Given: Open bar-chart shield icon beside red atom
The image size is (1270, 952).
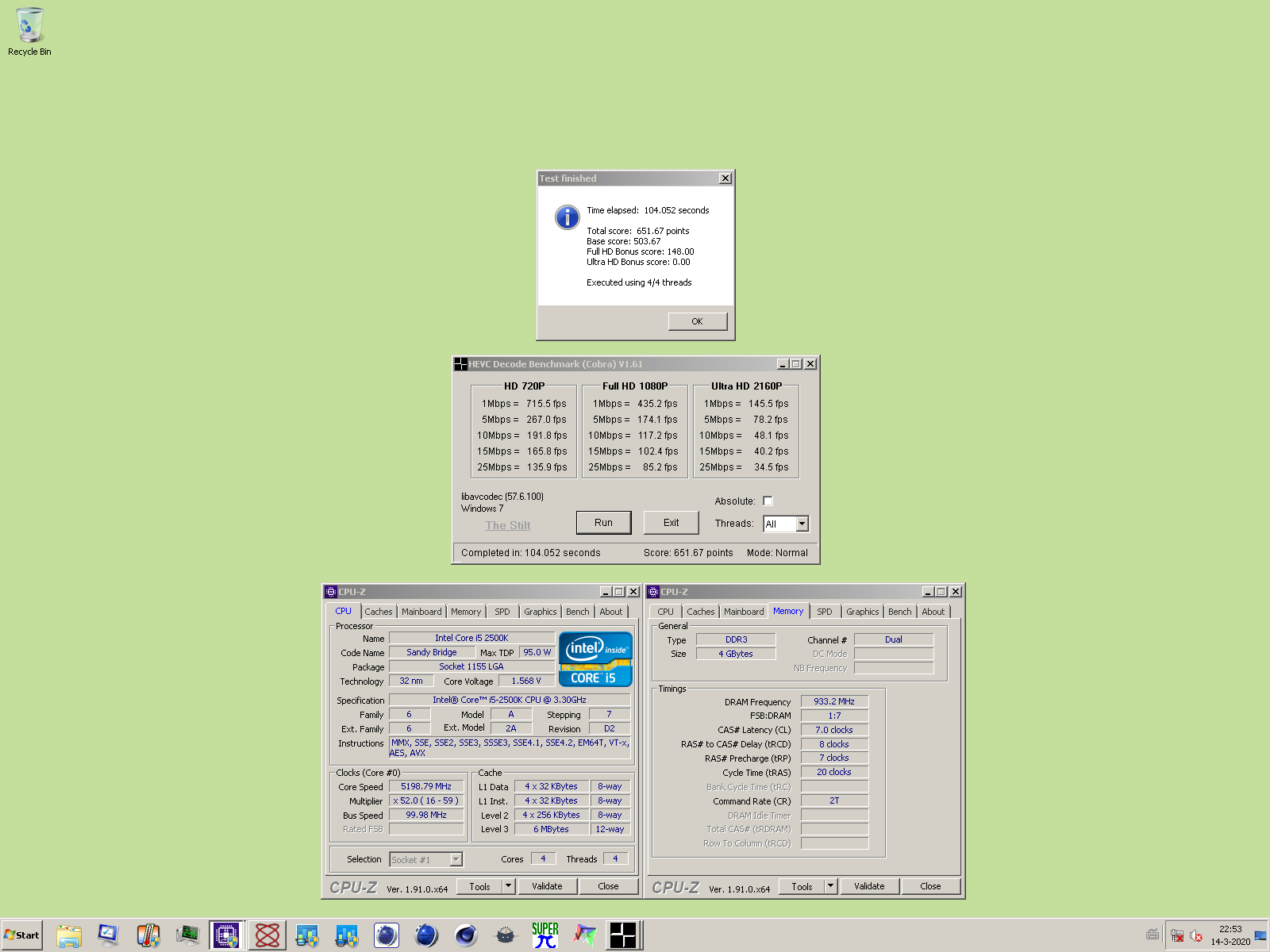Looking at the screenshot, I should (x=307, y=935).
